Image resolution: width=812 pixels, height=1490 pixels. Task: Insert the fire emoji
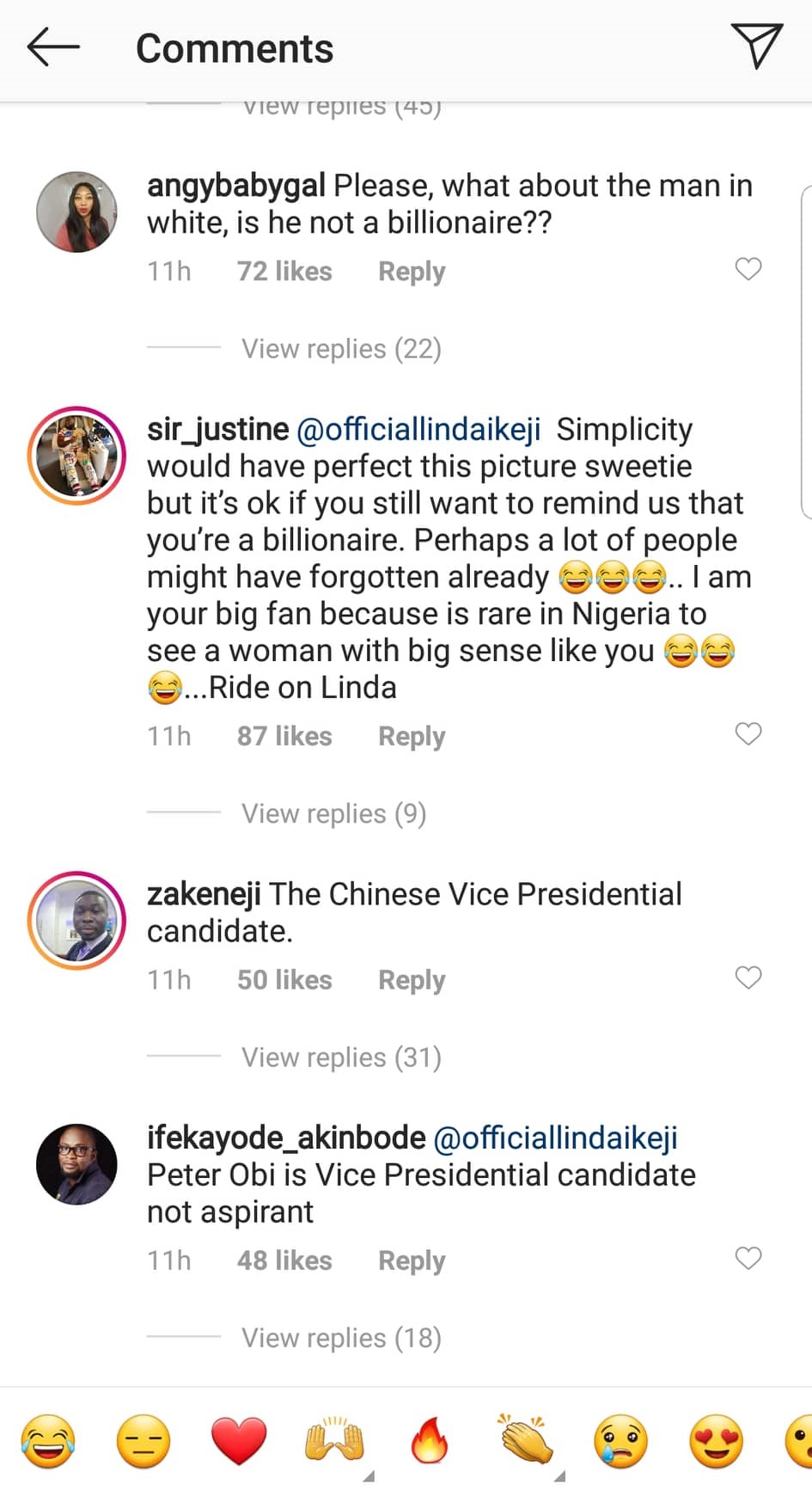[430, 1441]
